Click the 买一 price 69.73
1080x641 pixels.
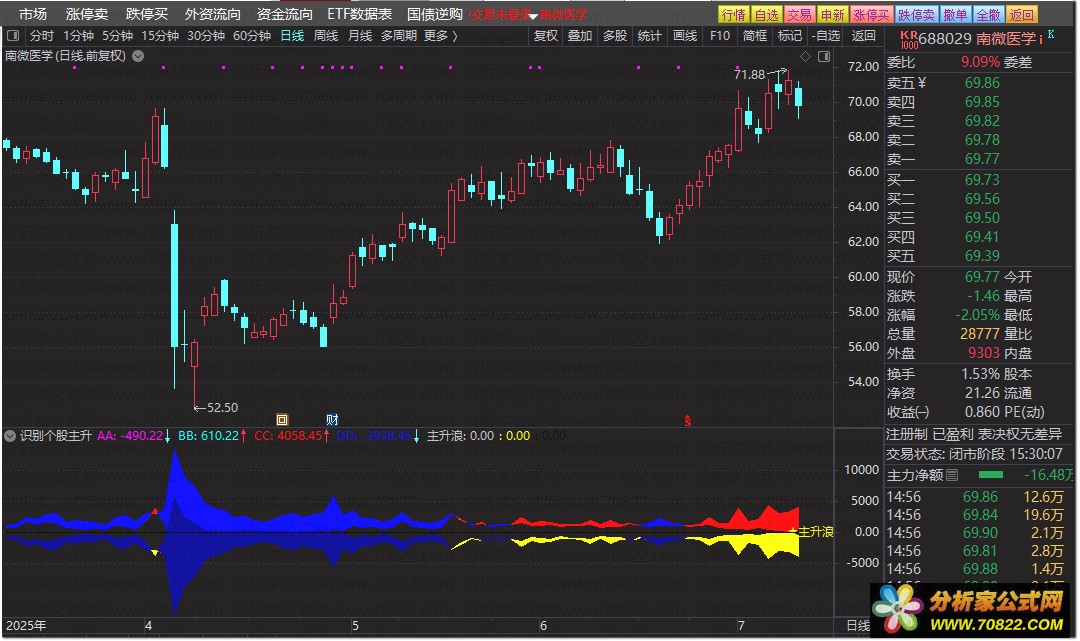982,180
